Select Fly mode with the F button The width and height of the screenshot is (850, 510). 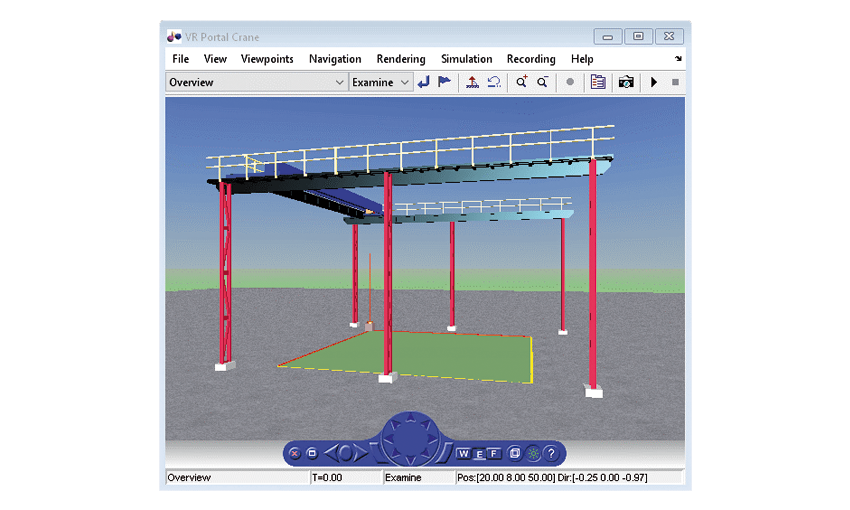494,454
